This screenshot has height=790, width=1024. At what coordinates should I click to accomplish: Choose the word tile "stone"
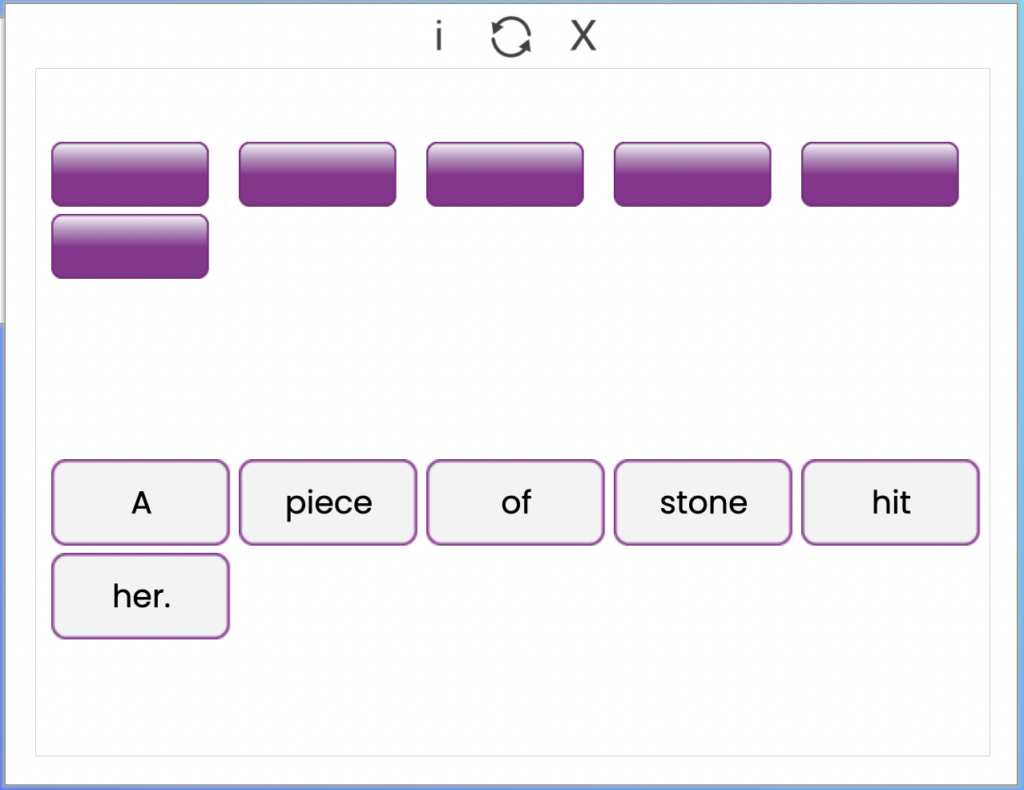[703, 502]
